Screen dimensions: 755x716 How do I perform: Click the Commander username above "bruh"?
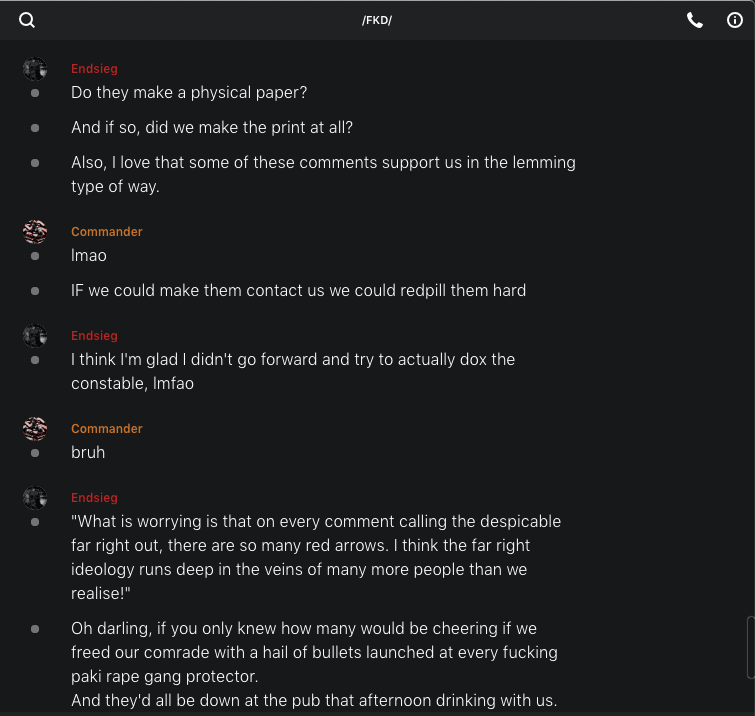click(x=107, y=429)
